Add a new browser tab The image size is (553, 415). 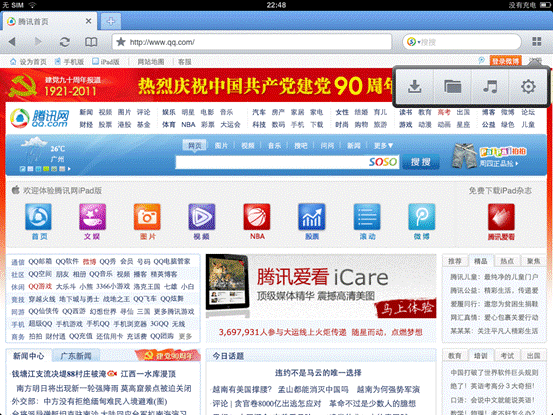(x=111, y=22)
